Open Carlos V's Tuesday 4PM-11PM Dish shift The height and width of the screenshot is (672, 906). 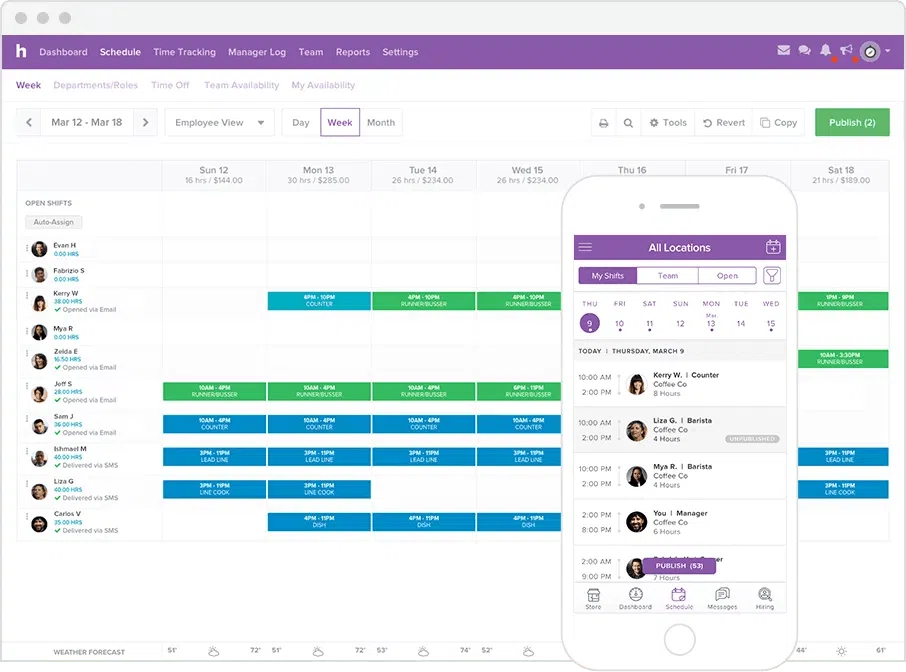click(x=424, y=522)
